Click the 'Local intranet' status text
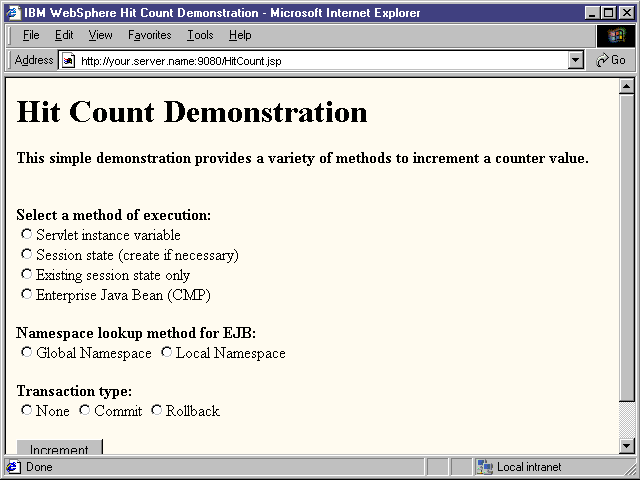Viewport: 640px width, 480px height. tap(529, 467)
